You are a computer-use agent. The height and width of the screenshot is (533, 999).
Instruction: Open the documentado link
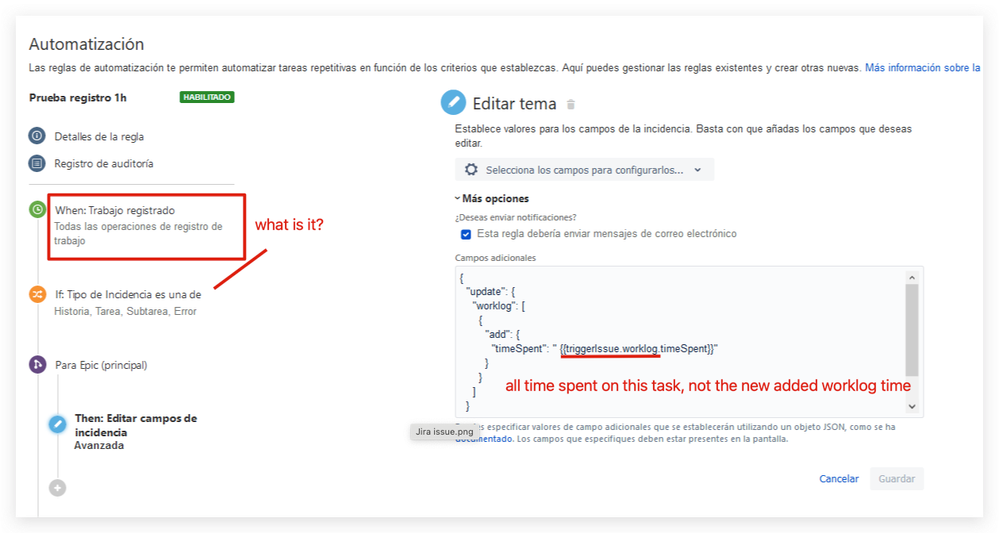pyautogui.click(x=484, y=439)
